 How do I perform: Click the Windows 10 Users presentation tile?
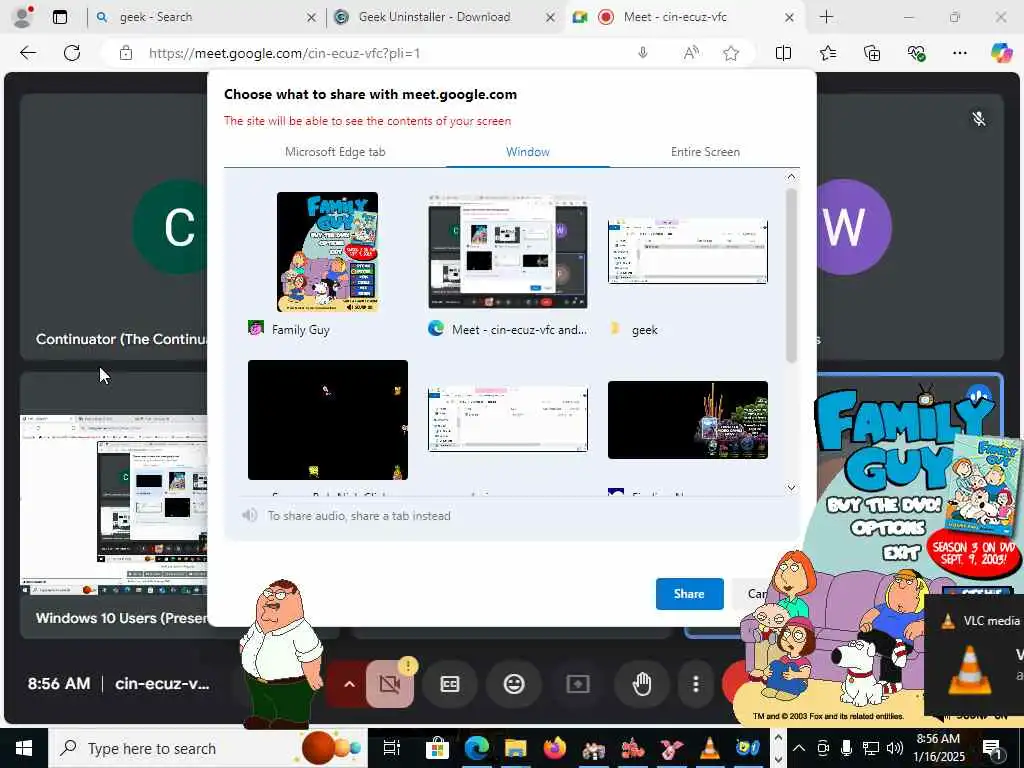coord(114,505)
